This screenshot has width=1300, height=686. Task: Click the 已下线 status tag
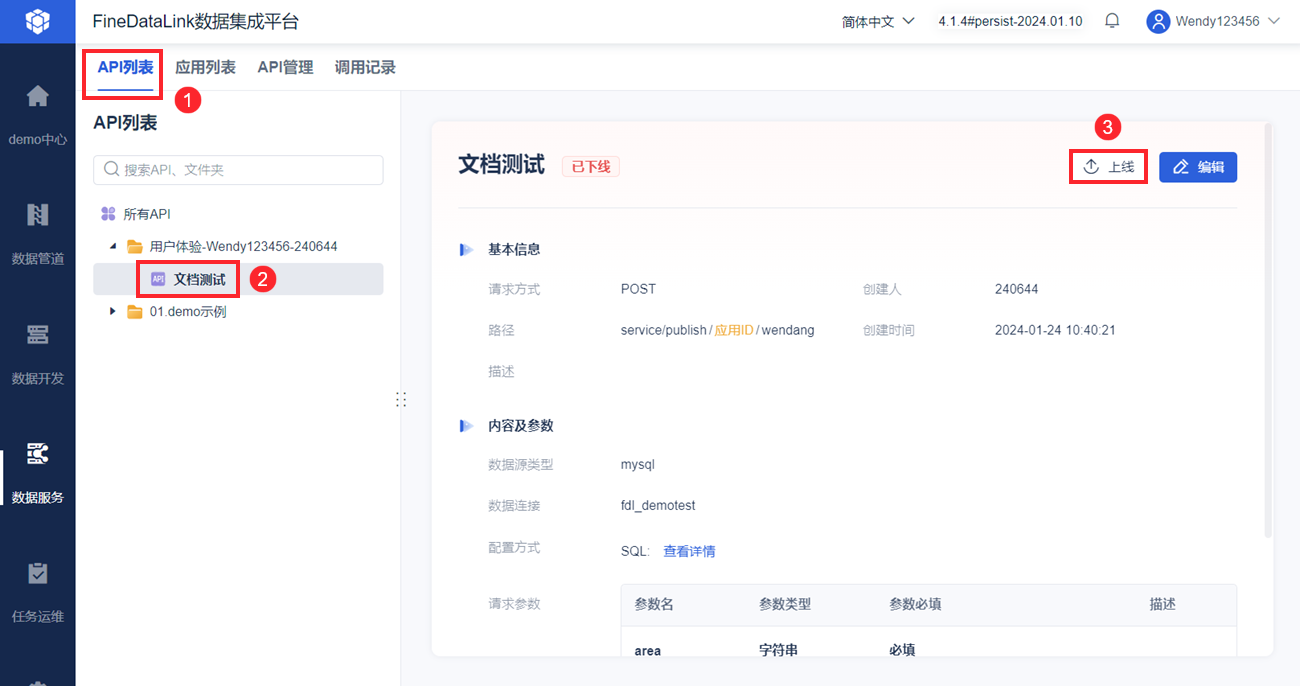(591, 167)
